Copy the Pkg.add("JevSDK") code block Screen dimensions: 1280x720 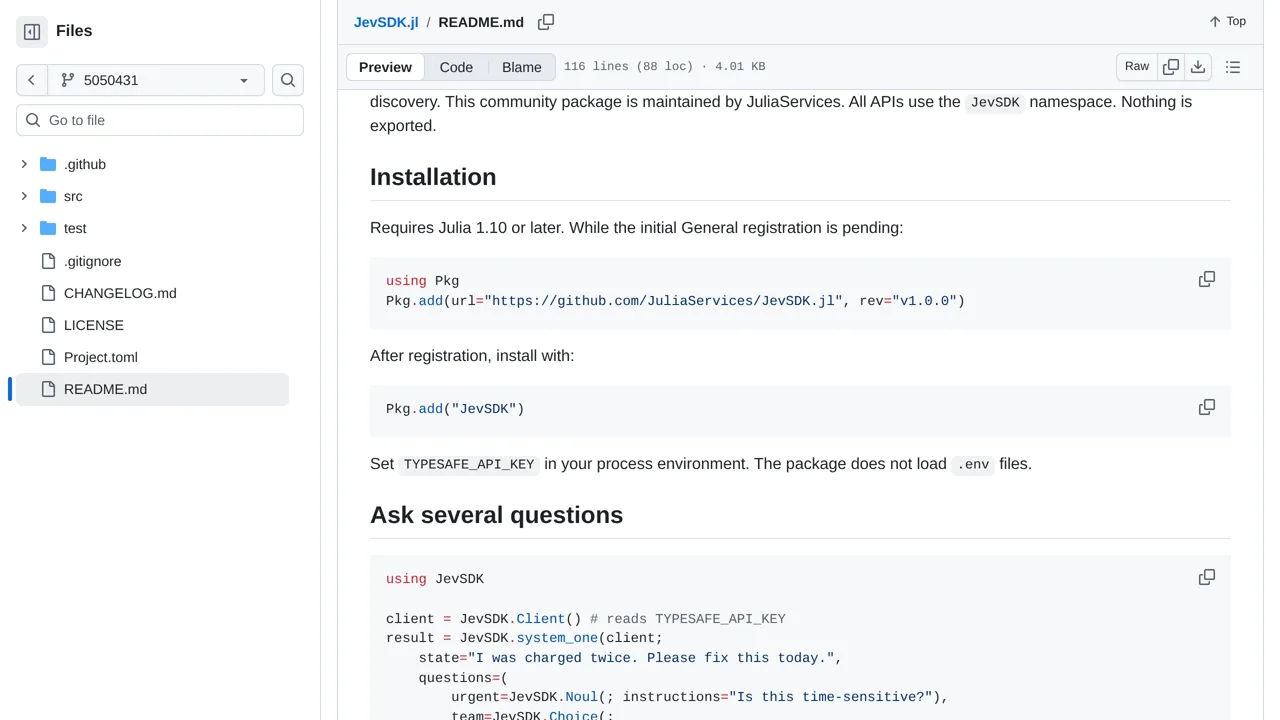coord(1207,407)
